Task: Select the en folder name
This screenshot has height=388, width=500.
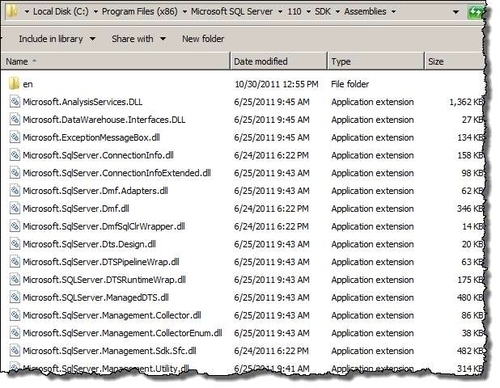Action: (x=28, y=84)
